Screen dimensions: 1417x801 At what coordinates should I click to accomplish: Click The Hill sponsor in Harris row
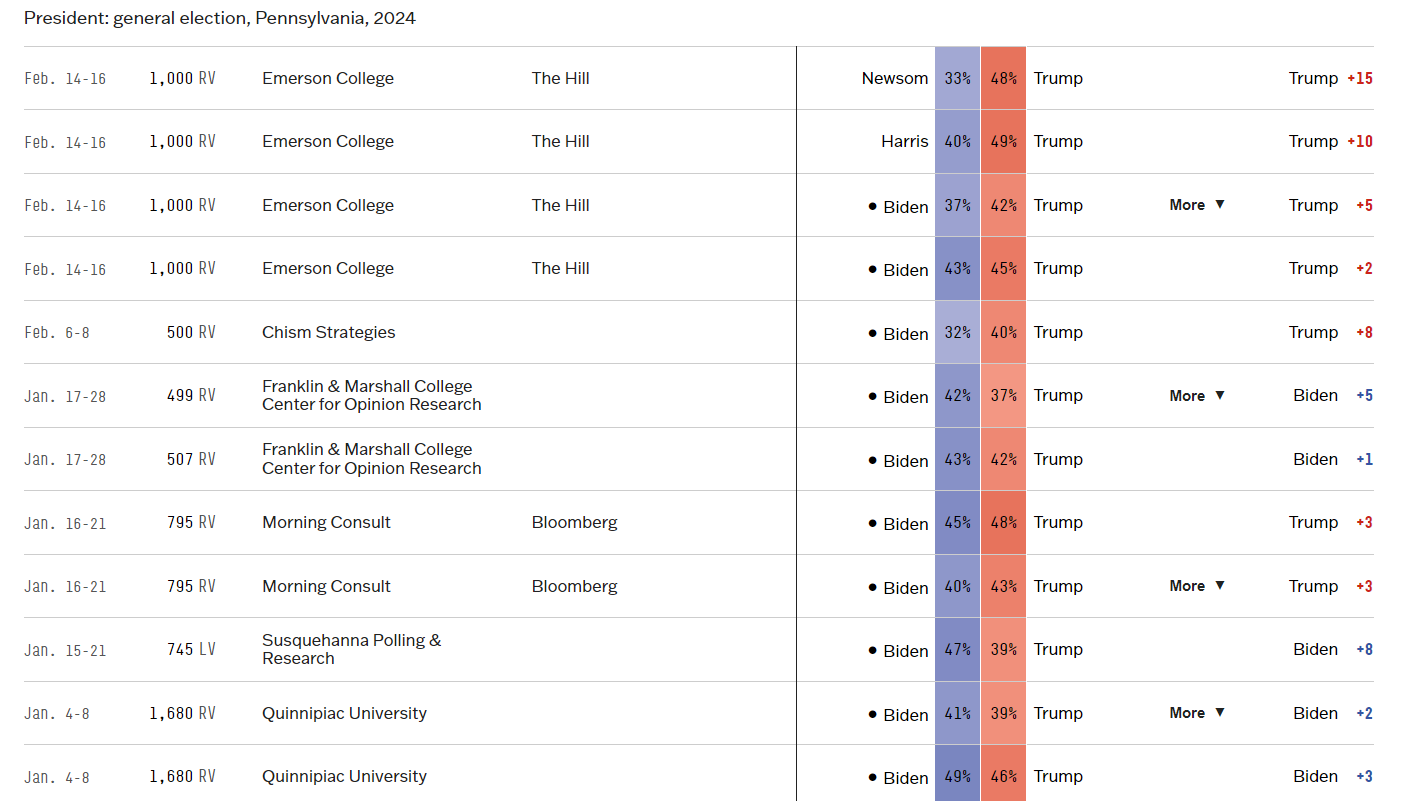pos(560,141)
